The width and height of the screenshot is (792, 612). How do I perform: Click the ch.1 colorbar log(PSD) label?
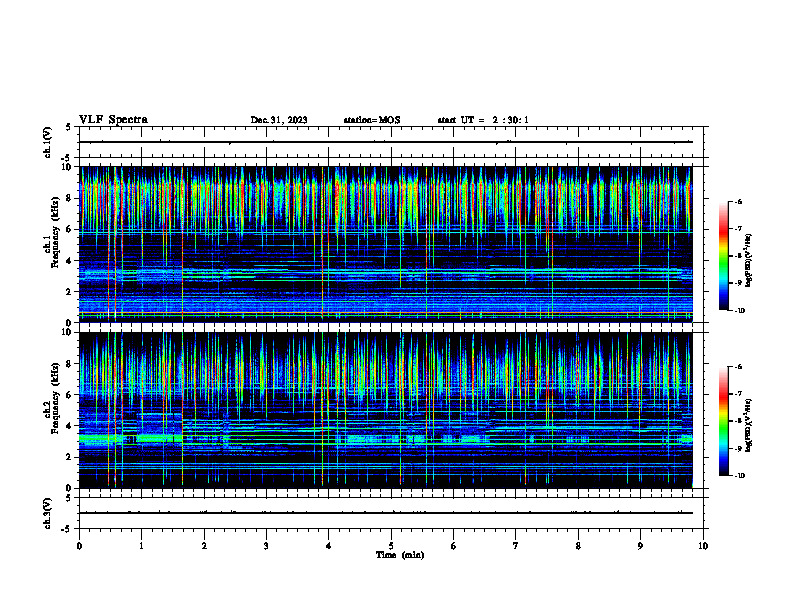748,260
